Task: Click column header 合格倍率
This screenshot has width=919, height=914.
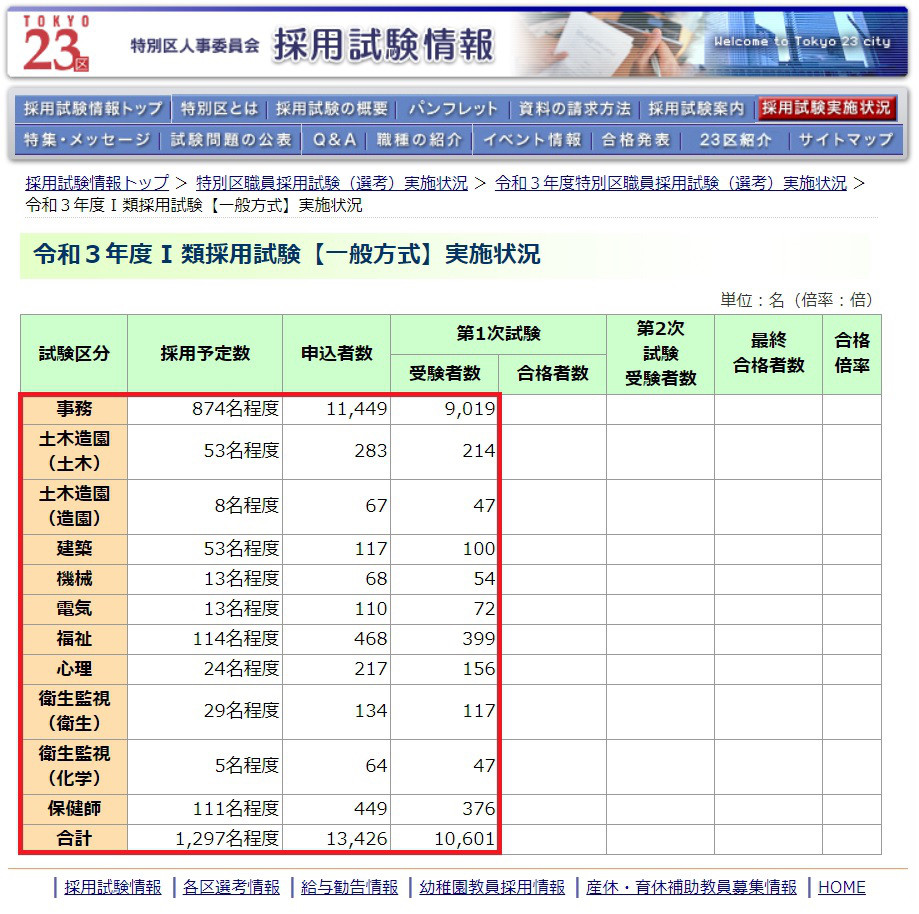Action: pyautogui.click(x=852, y=354)
